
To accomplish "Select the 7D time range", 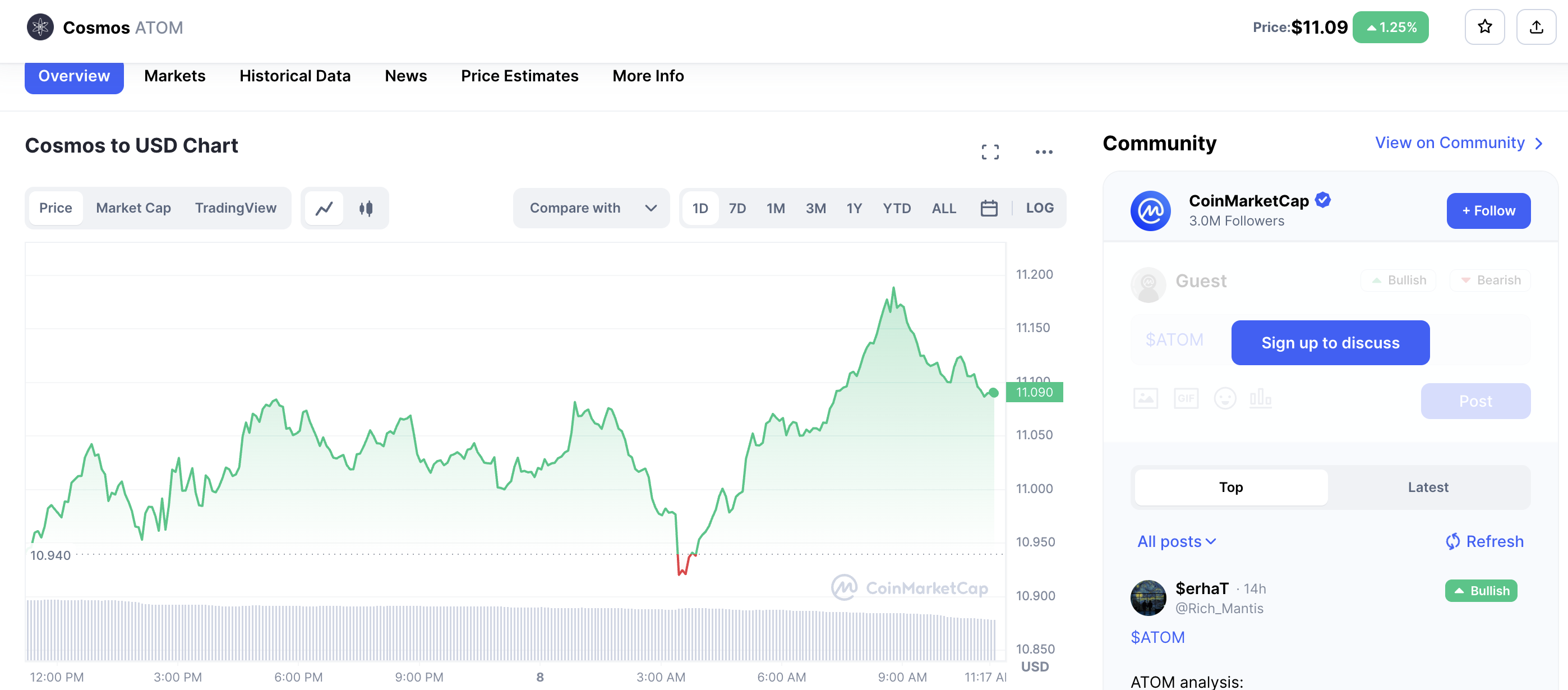I will 736,208.
